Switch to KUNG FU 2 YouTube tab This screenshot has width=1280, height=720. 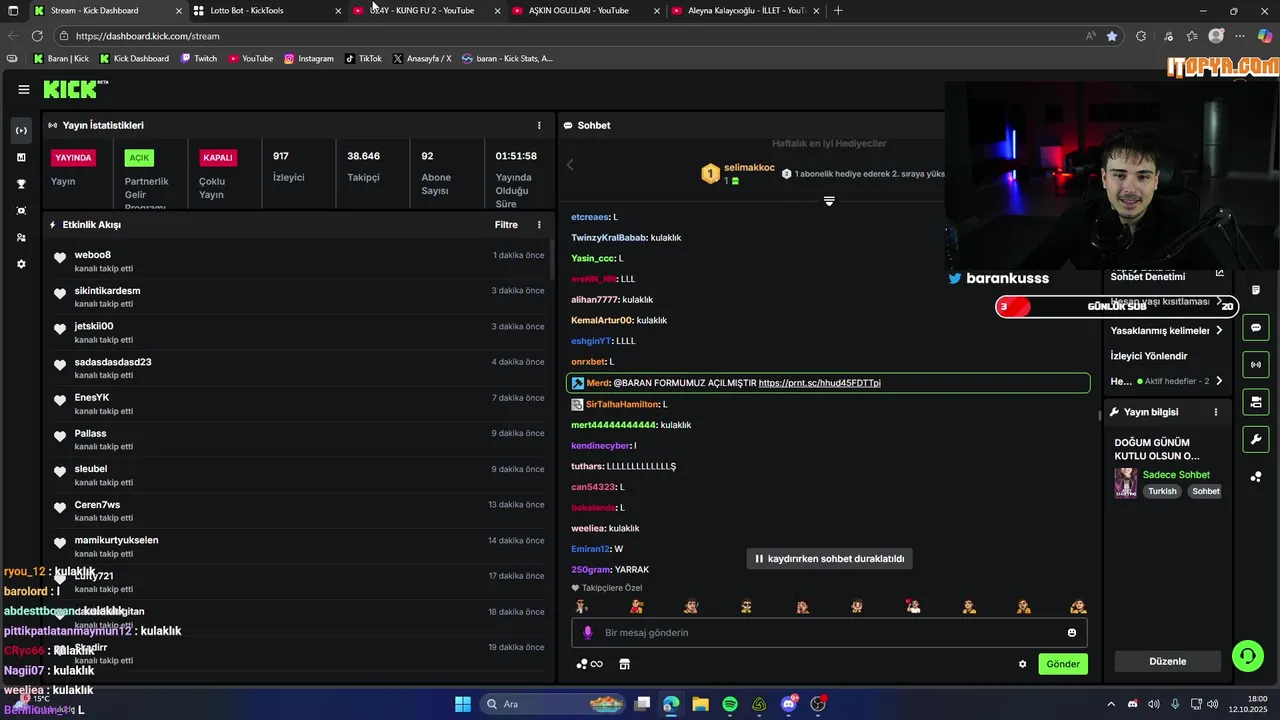(x=427, y=11)
